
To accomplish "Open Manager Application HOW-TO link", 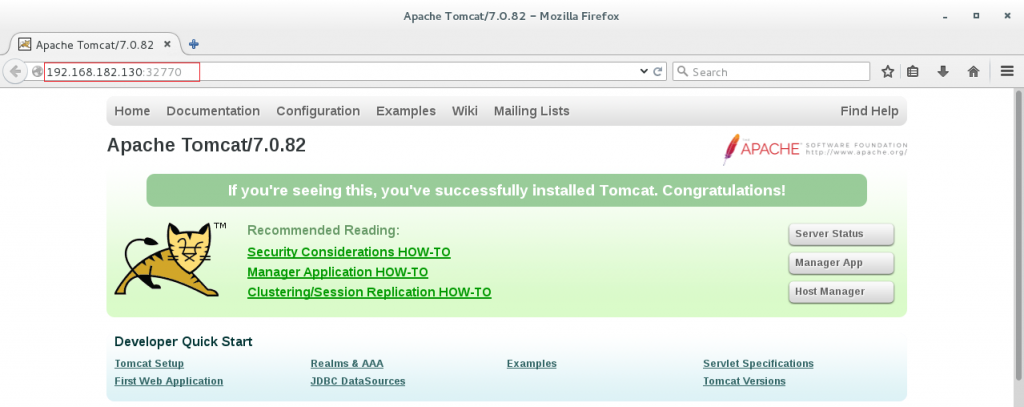I will click(x=338, y=272).
